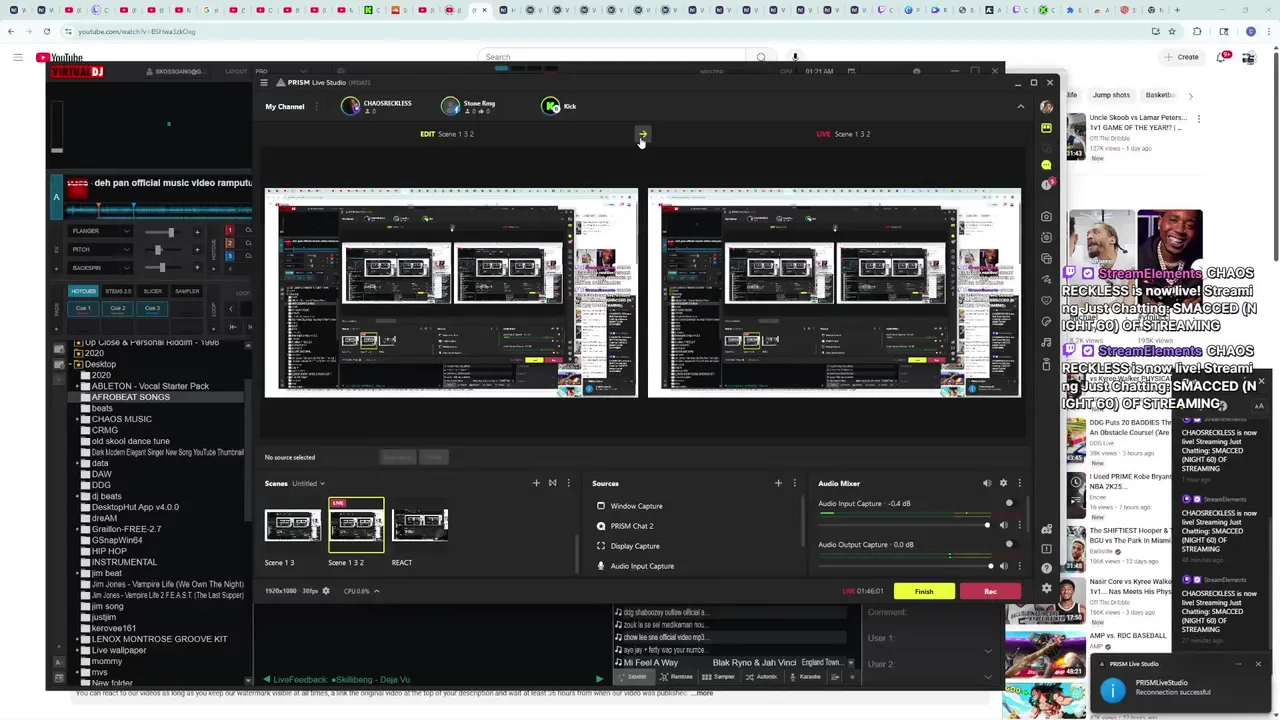Open the Audio Mixer settings gear
Image resolution: width=1280 pixels, height=720 pixels.
[x=1003, y=483]
